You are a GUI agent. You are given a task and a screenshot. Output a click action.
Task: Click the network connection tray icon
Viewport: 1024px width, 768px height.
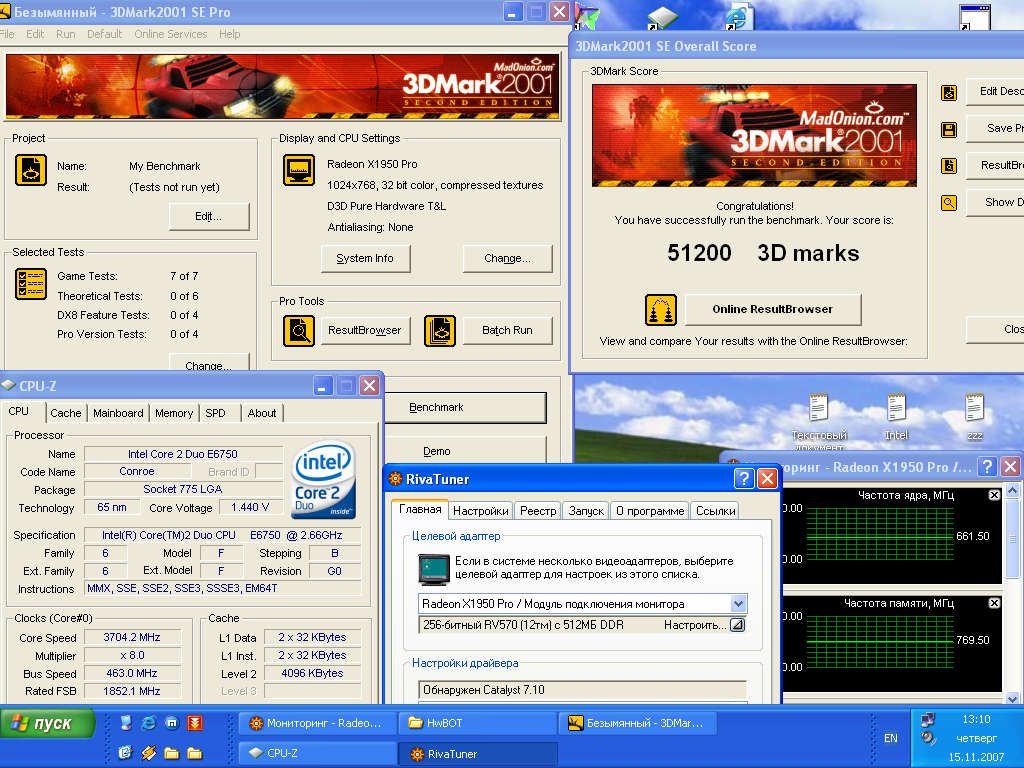(x=927, y=720)
